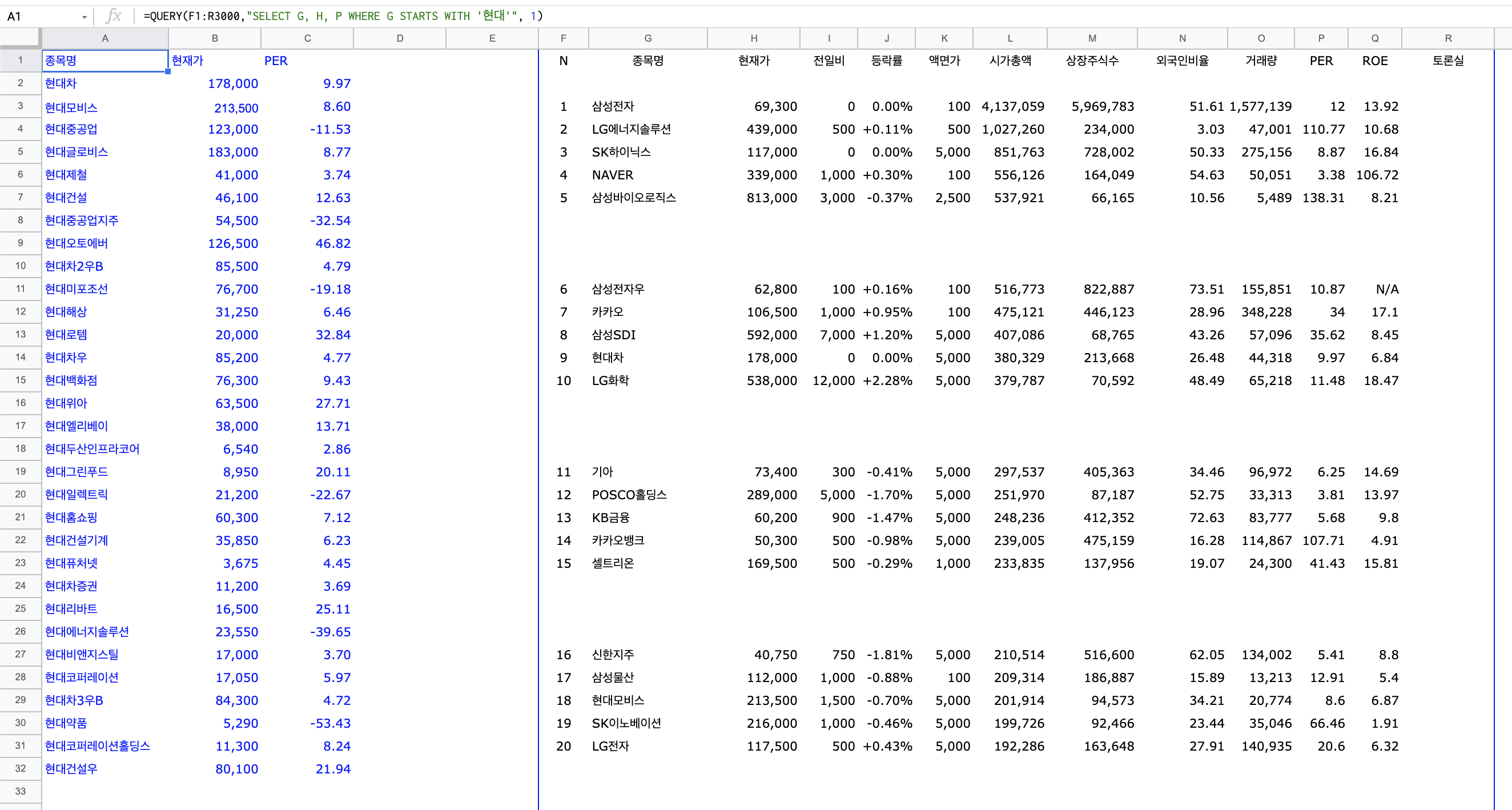Select column G header
The height and width of the screenshot is (810, 1512).
pos(648,38)
